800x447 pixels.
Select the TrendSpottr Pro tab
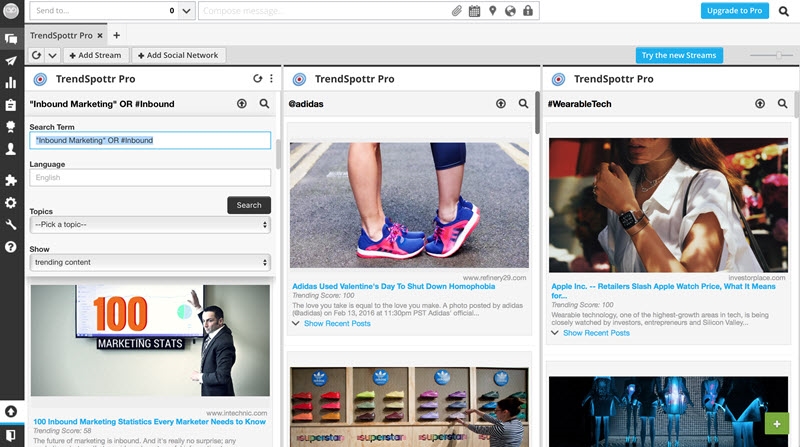pyautogui.click(x=62, y=35)
